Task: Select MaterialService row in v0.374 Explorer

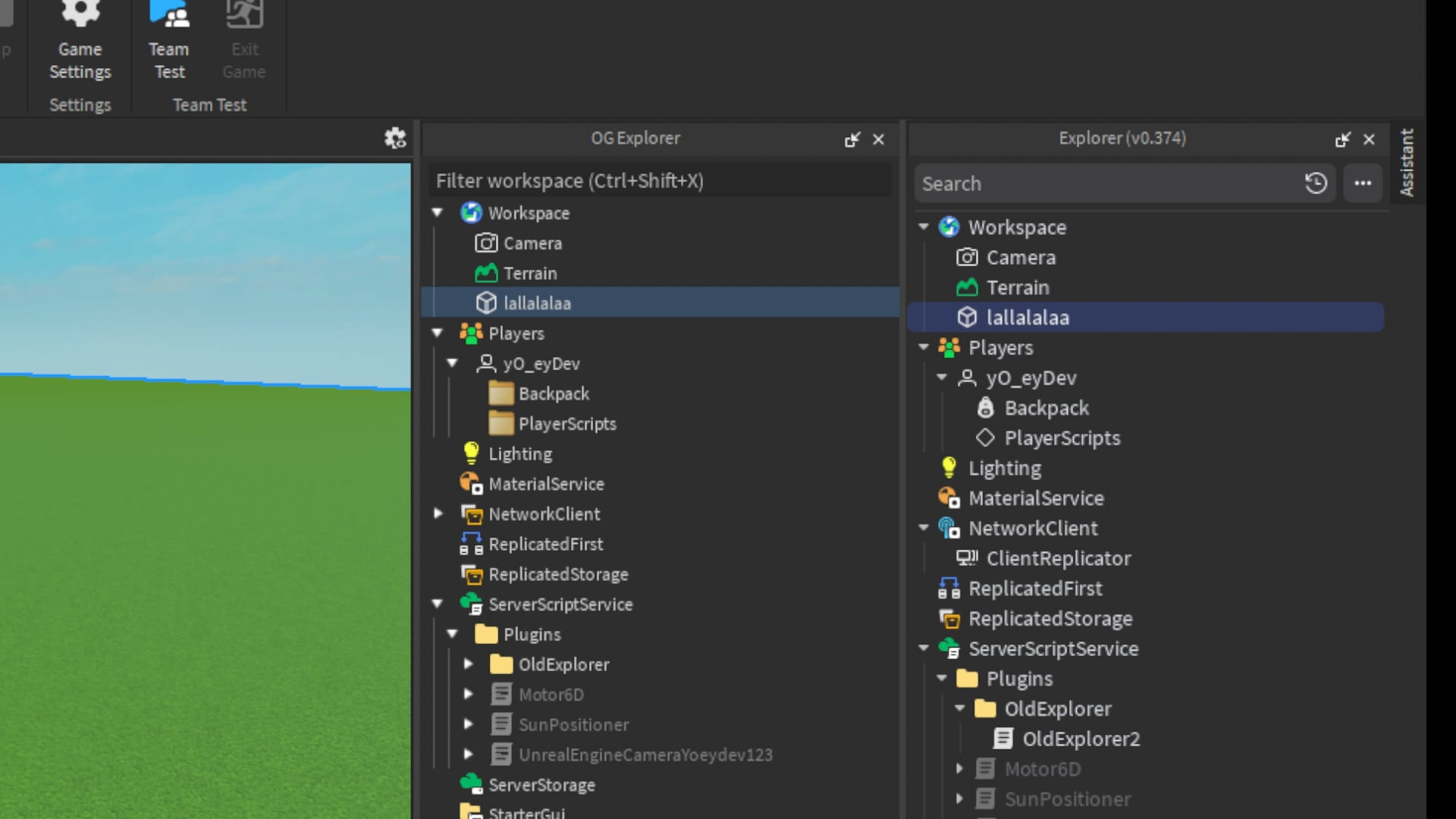Action: tap(1145, 497)
